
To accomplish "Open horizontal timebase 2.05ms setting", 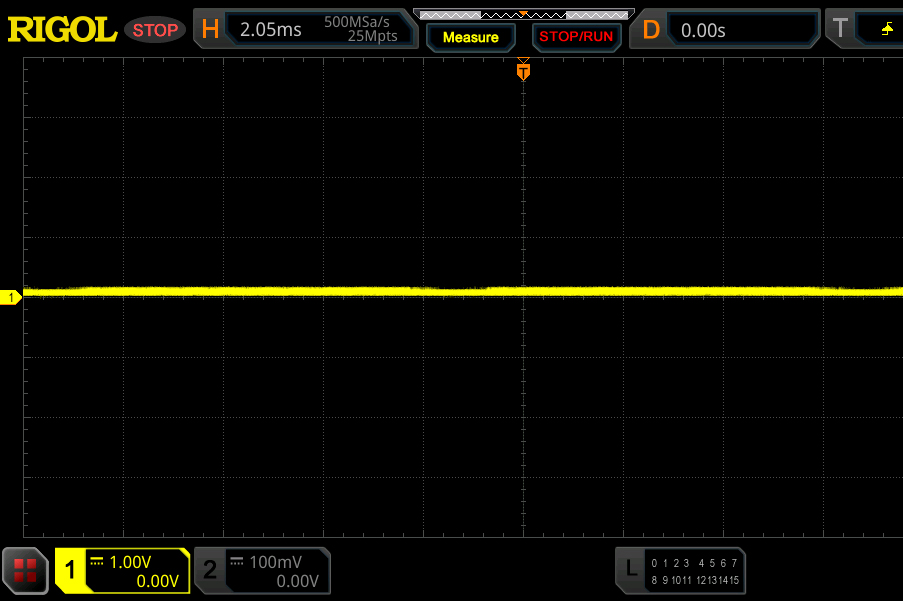I will point(271,29).
